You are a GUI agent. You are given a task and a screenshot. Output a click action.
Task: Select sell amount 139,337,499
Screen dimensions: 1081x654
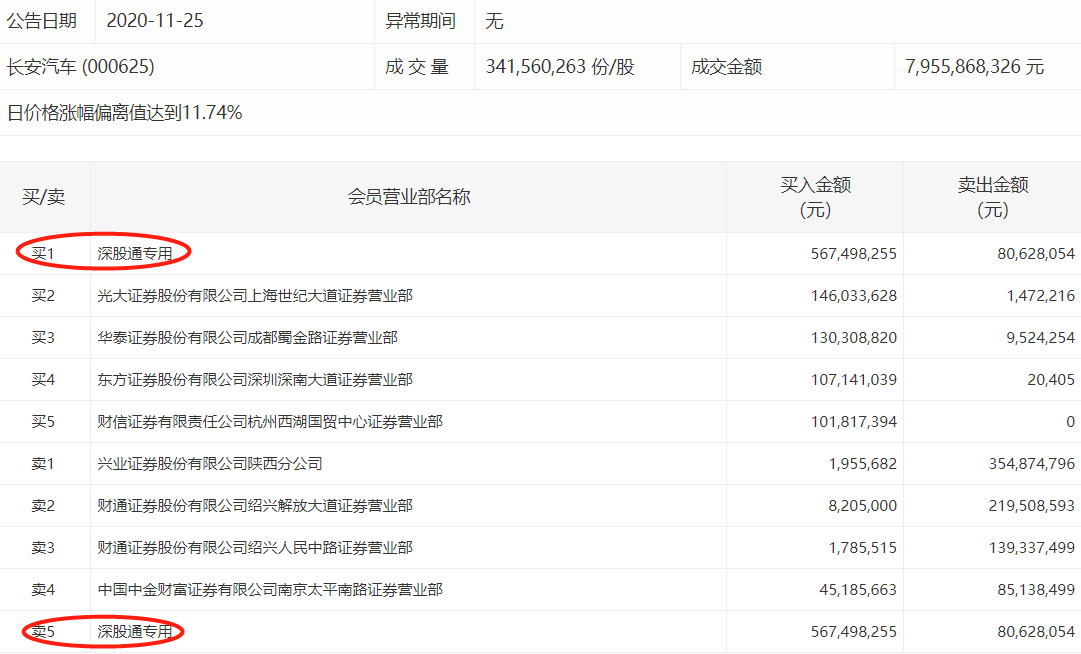[x=1031, y=548]
